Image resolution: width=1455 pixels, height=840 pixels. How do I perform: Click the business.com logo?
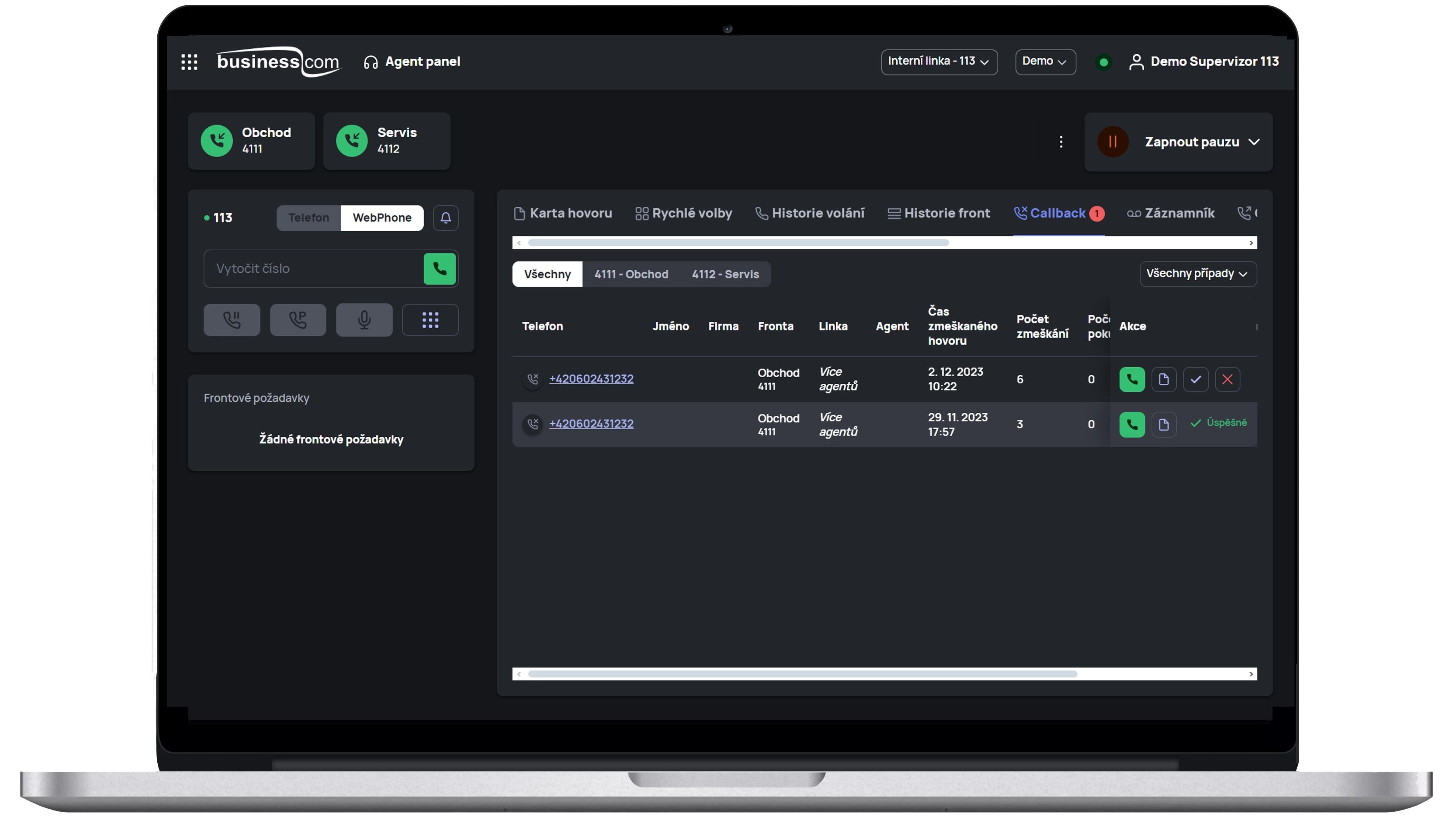pyautogui.click(x=279, y=61)
